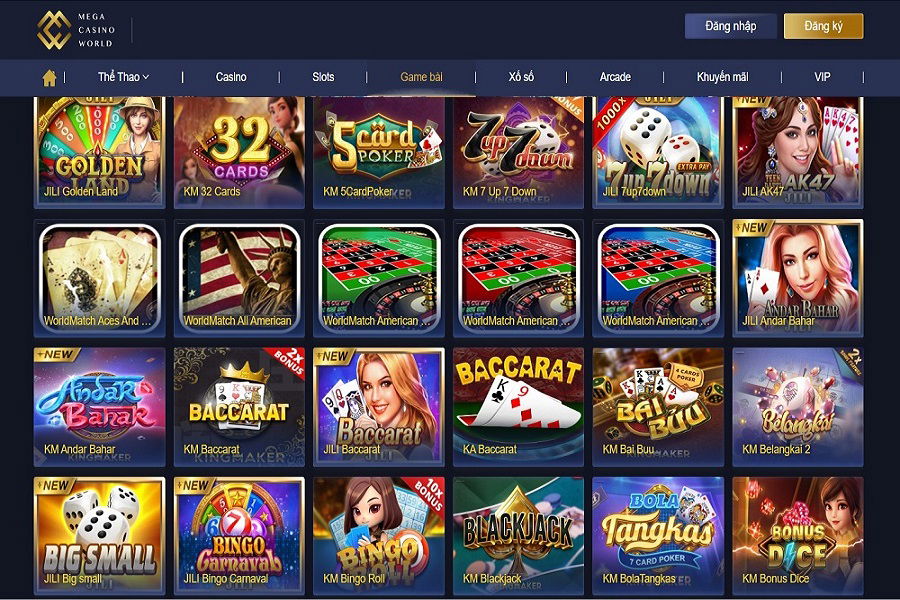Open the WorldMatch All American game
This screenshot has width=900, height=600.
(x=239, y=278)
